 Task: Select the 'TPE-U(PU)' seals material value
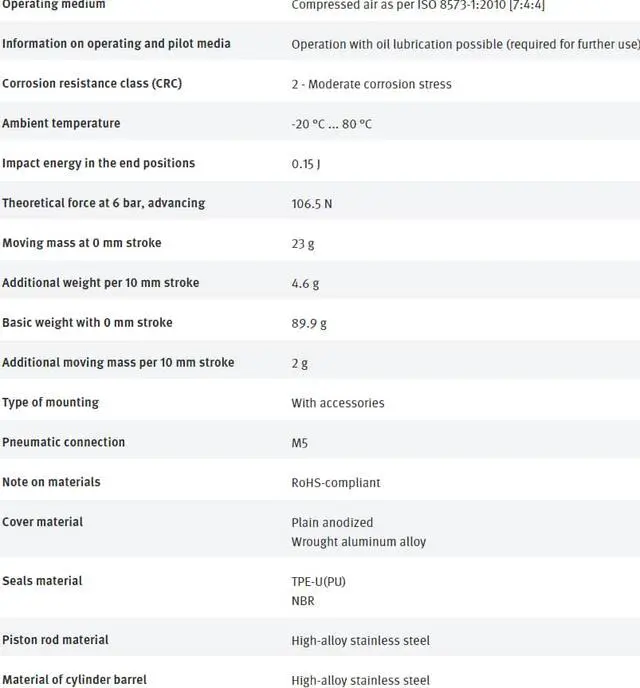(x=318, y=581)
